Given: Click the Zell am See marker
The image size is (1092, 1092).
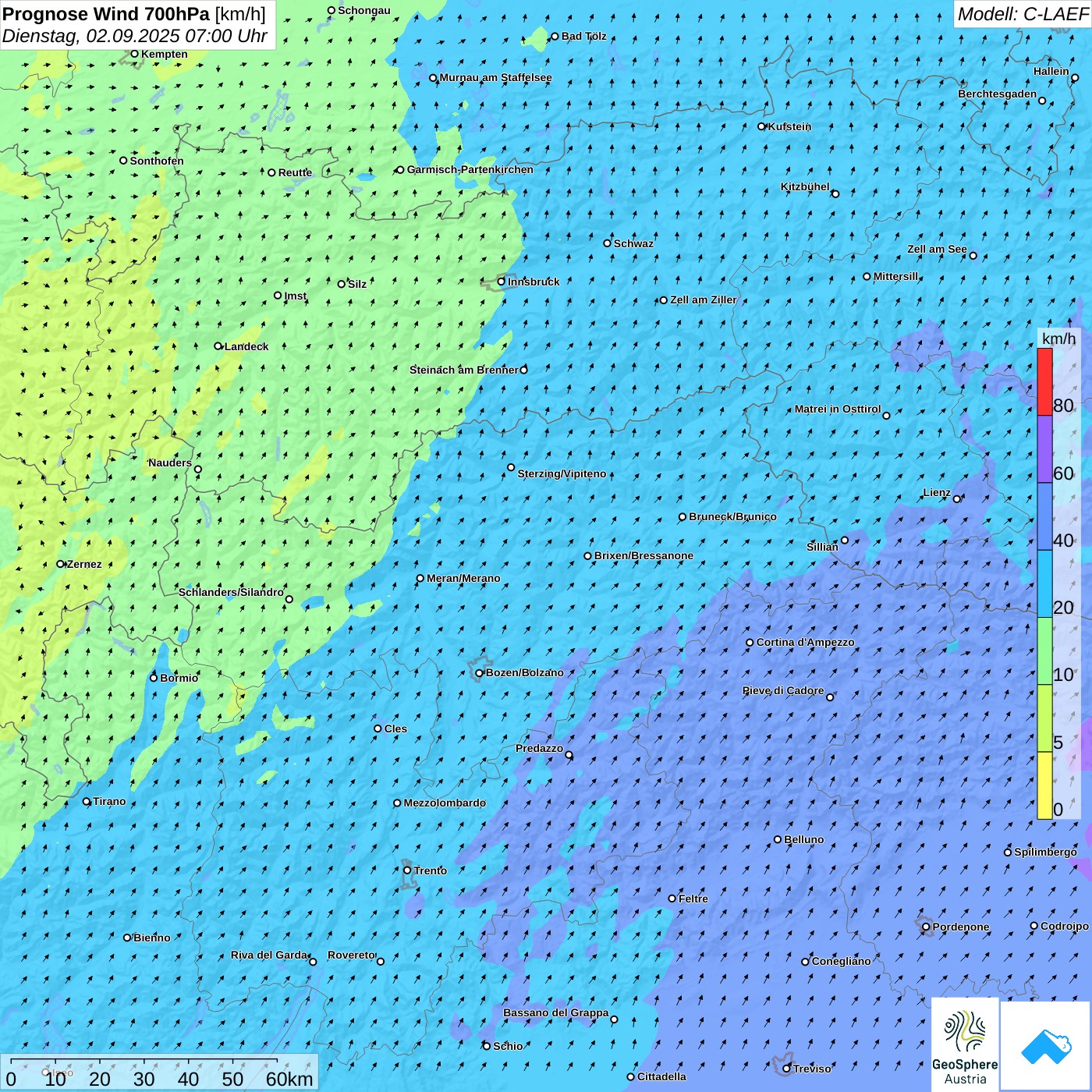Looking at the screenshot, I should click(973, 256).
